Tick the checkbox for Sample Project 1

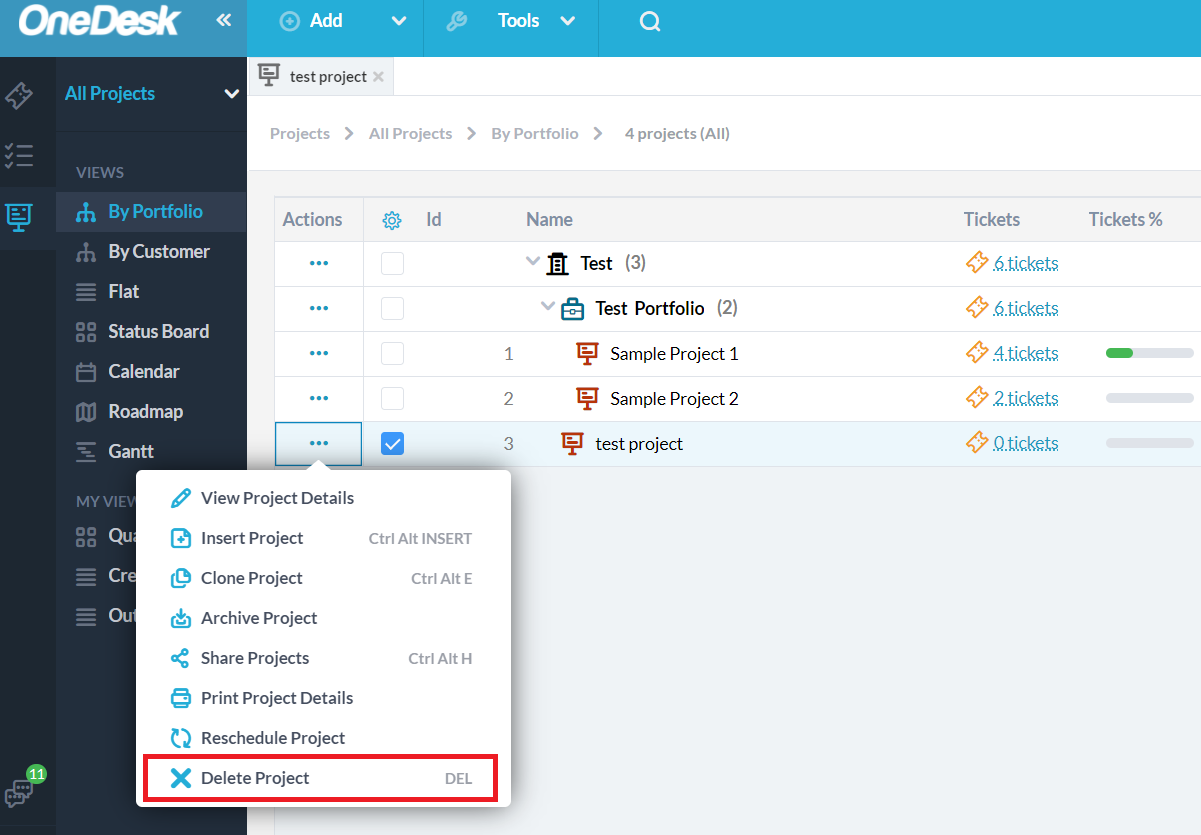pyautogui.click(x=393, y=354)
